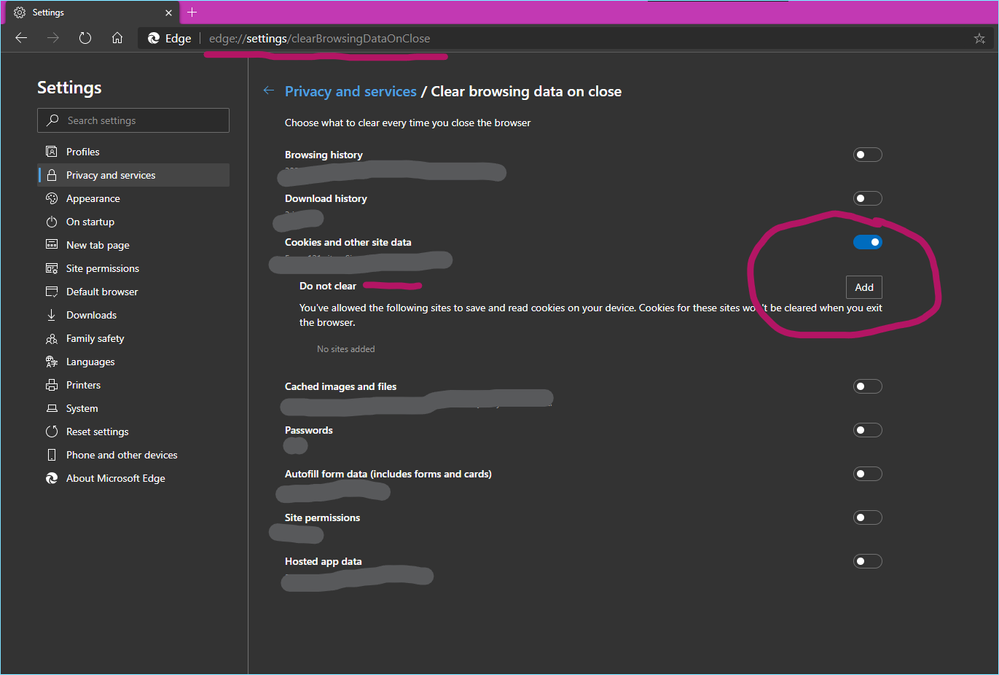
Task: Enable Autofill form data toggle
Action: click(867, 474)
